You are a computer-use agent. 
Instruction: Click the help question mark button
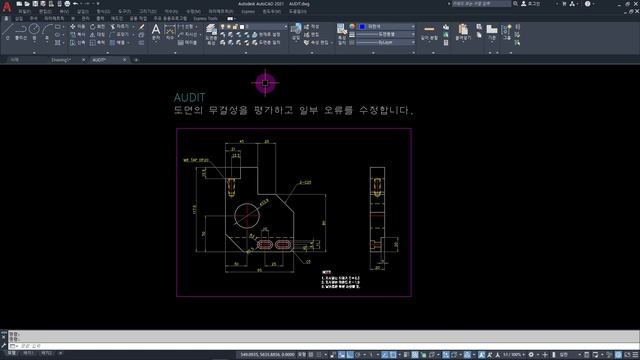(587, 4)
